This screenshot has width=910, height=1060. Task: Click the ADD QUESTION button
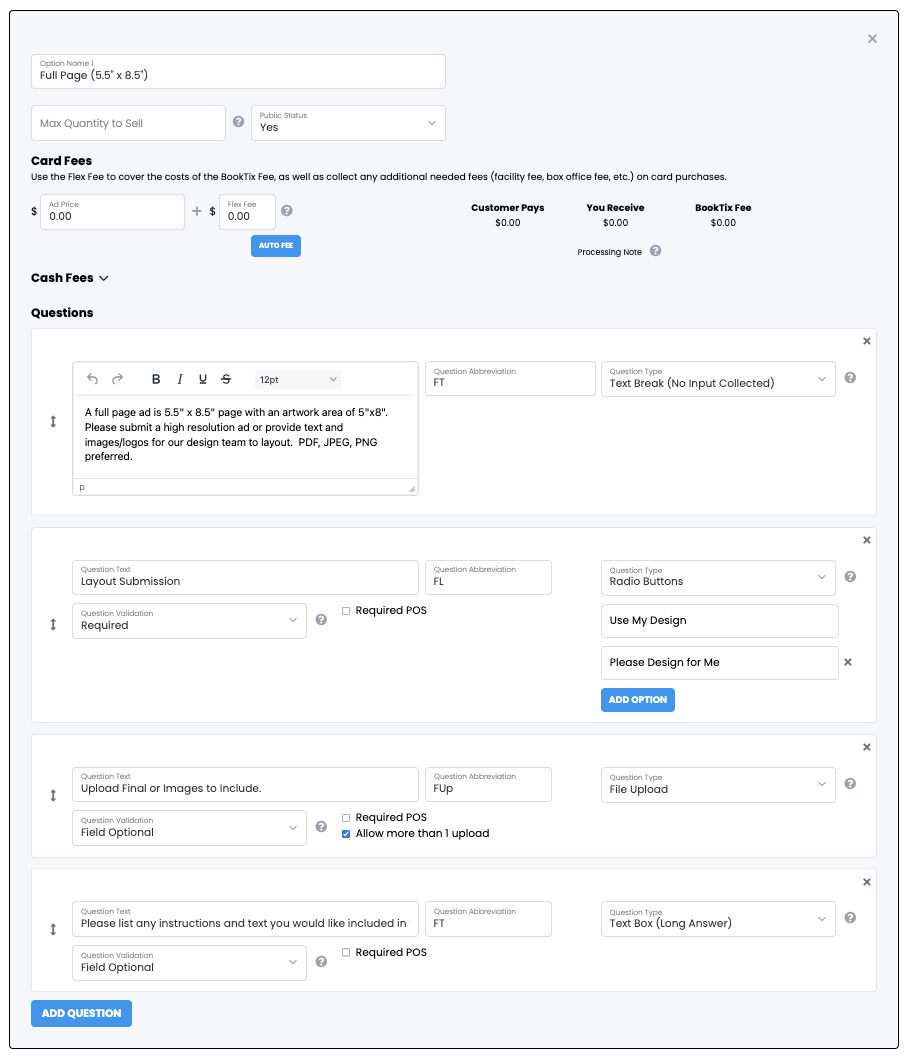(x=81, y=1013)
